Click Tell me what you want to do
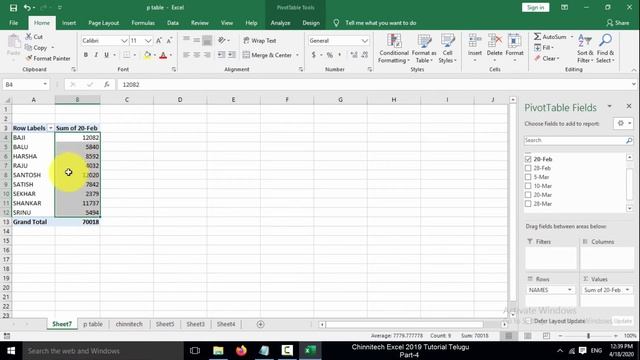This screenshot has height=360, width=640. [381, 23]
